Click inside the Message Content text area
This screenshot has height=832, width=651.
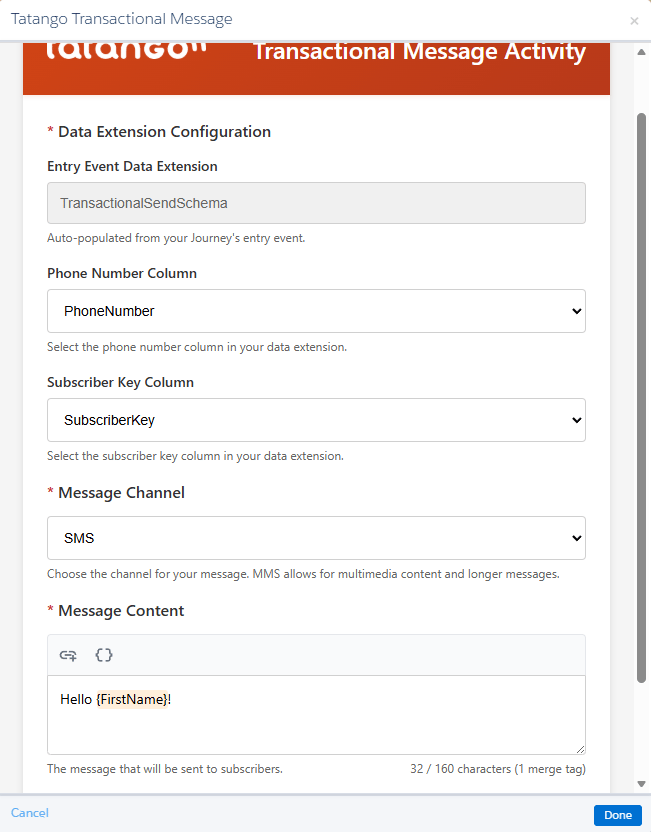point(316,715)
